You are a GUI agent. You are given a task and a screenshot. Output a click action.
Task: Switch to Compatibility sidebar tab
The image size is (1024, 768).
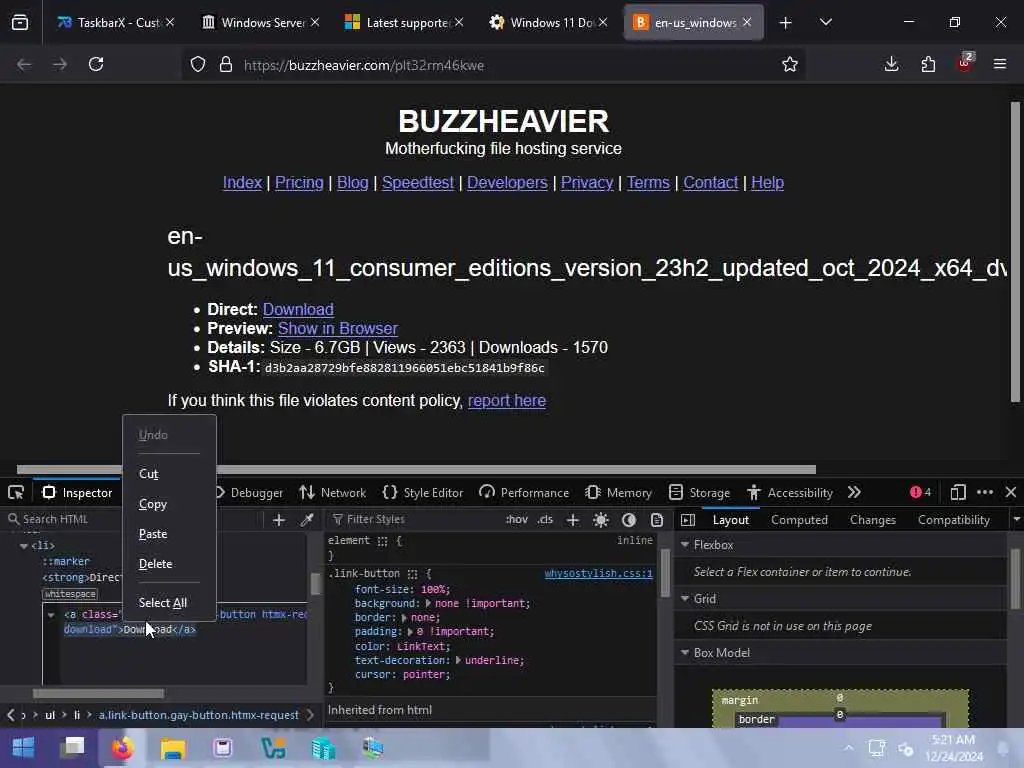[953, 520]
